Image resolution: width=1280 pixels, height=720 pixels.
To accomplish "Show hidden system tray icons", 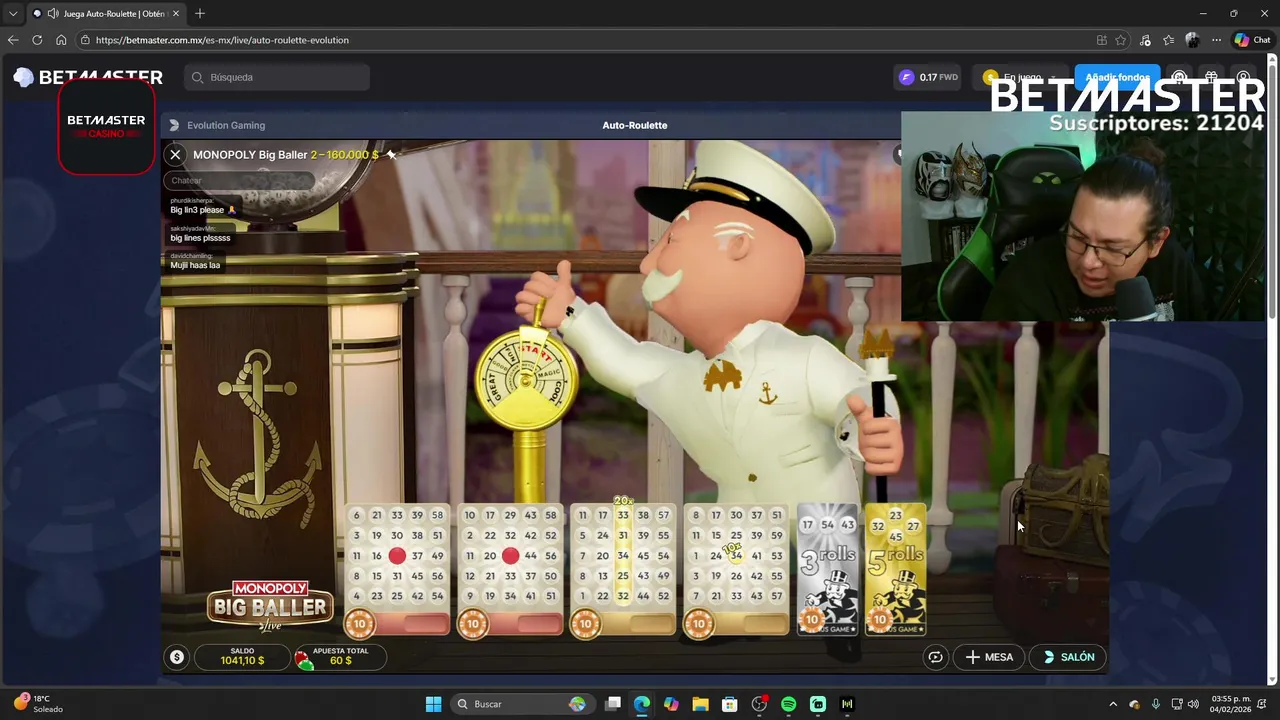I will pos(1113,704).
